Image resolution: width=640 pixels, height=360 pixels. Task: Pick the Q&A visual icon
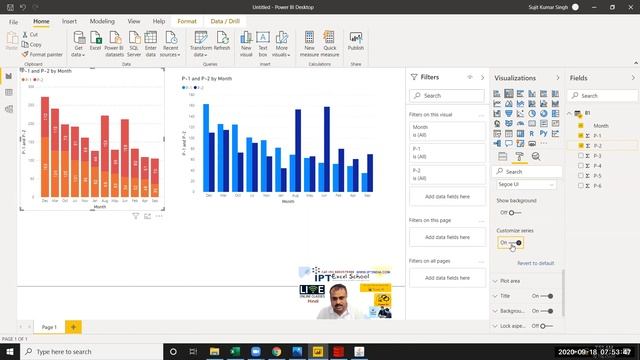(x=509, y=143)
